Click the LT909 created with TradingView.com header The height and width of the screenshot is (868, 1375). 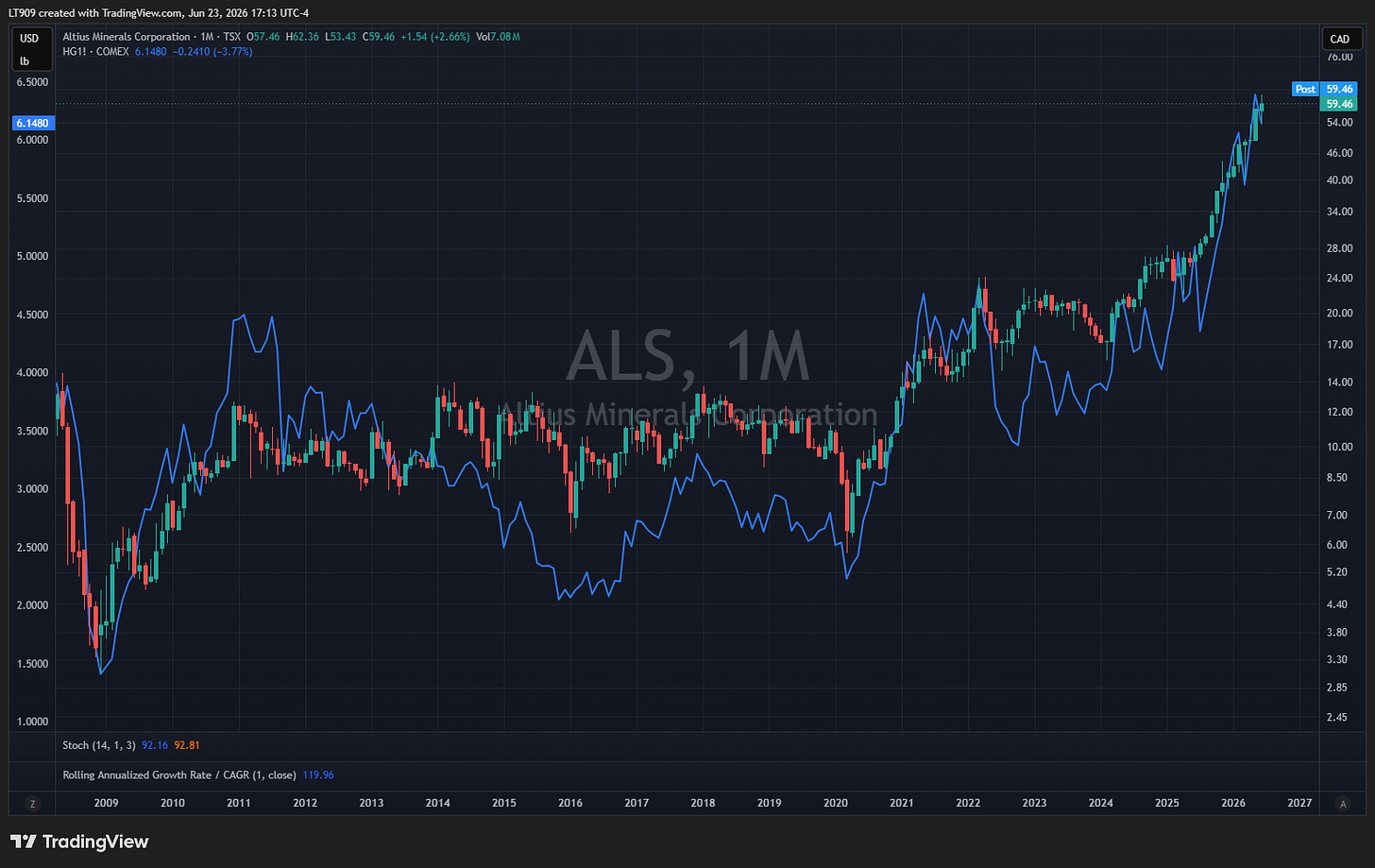pyautogui.click(x=159, y=13)
